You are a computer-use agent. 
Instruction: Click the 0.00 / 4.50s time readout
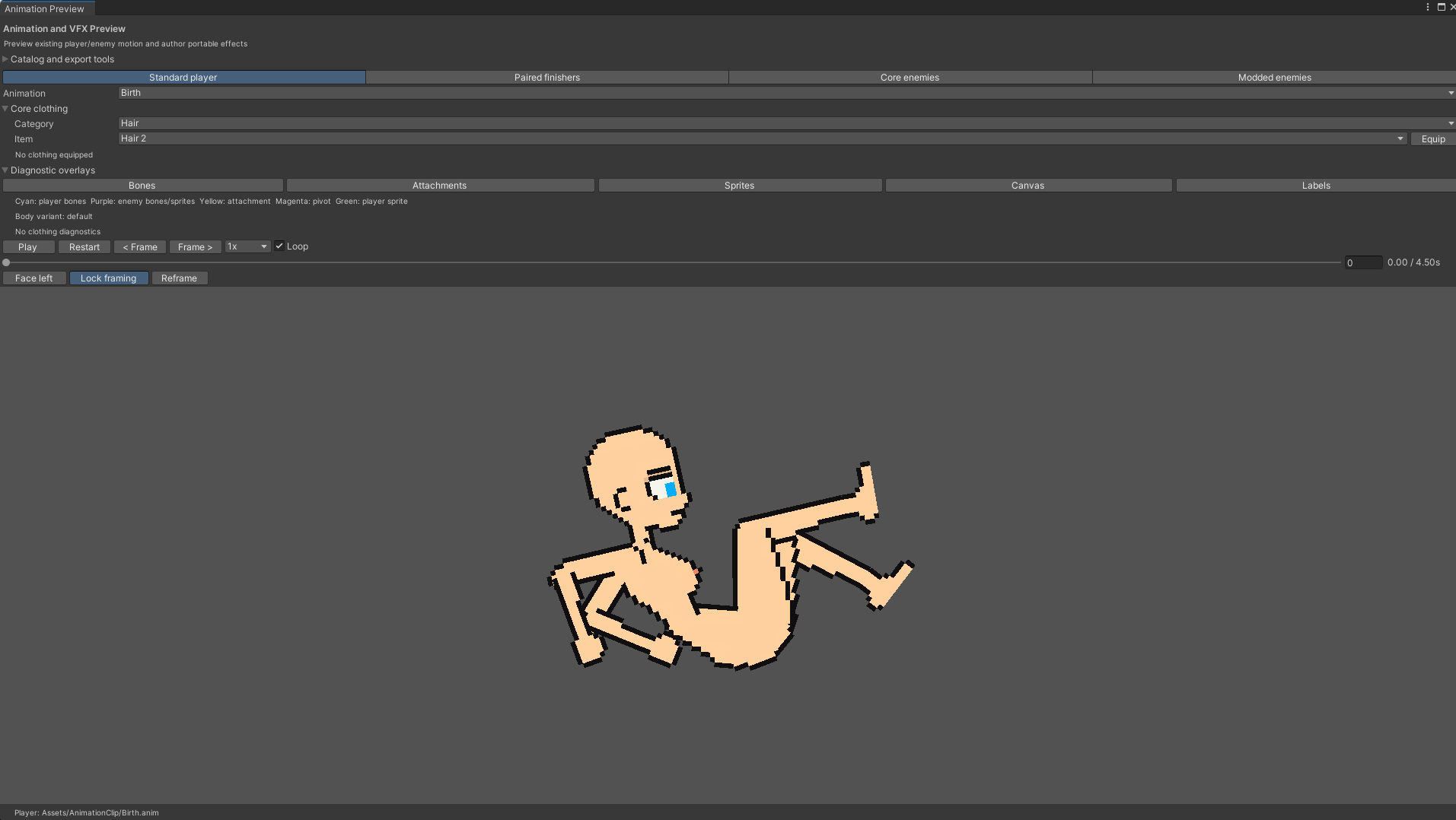click(1413, 262)
